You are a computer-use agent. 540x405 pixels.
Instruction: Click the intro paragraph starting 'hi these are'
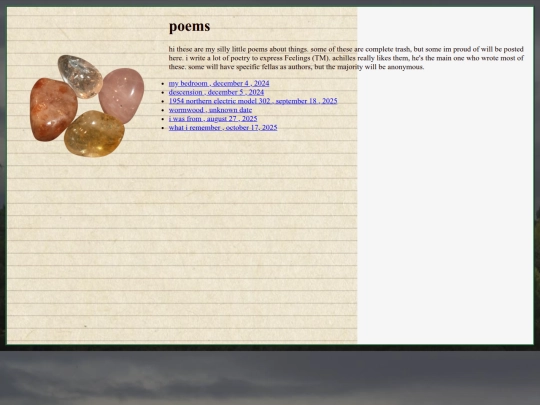click(x=346, y=58)
